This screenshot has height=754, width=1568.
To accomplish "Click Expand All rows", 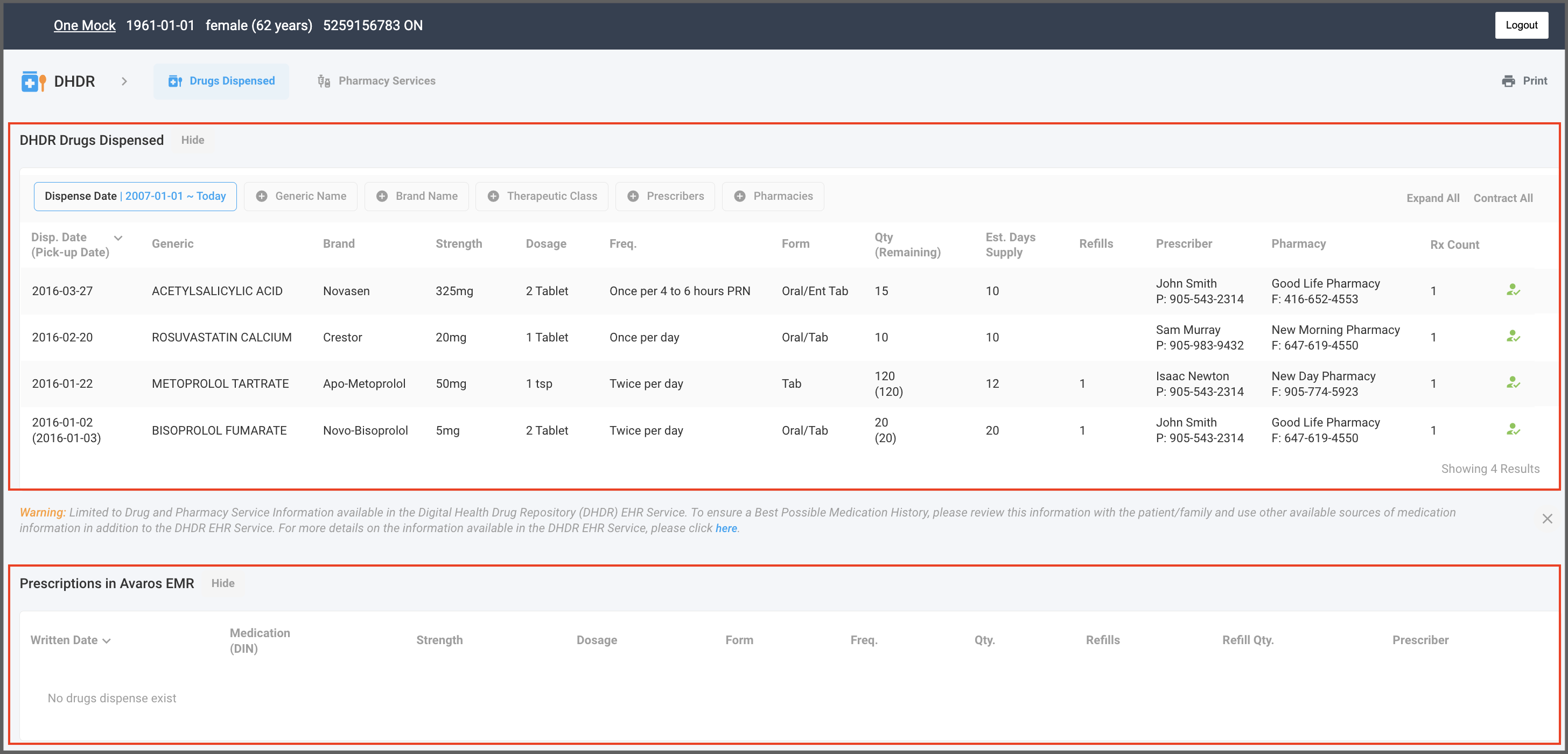I will pos(1433,198).
